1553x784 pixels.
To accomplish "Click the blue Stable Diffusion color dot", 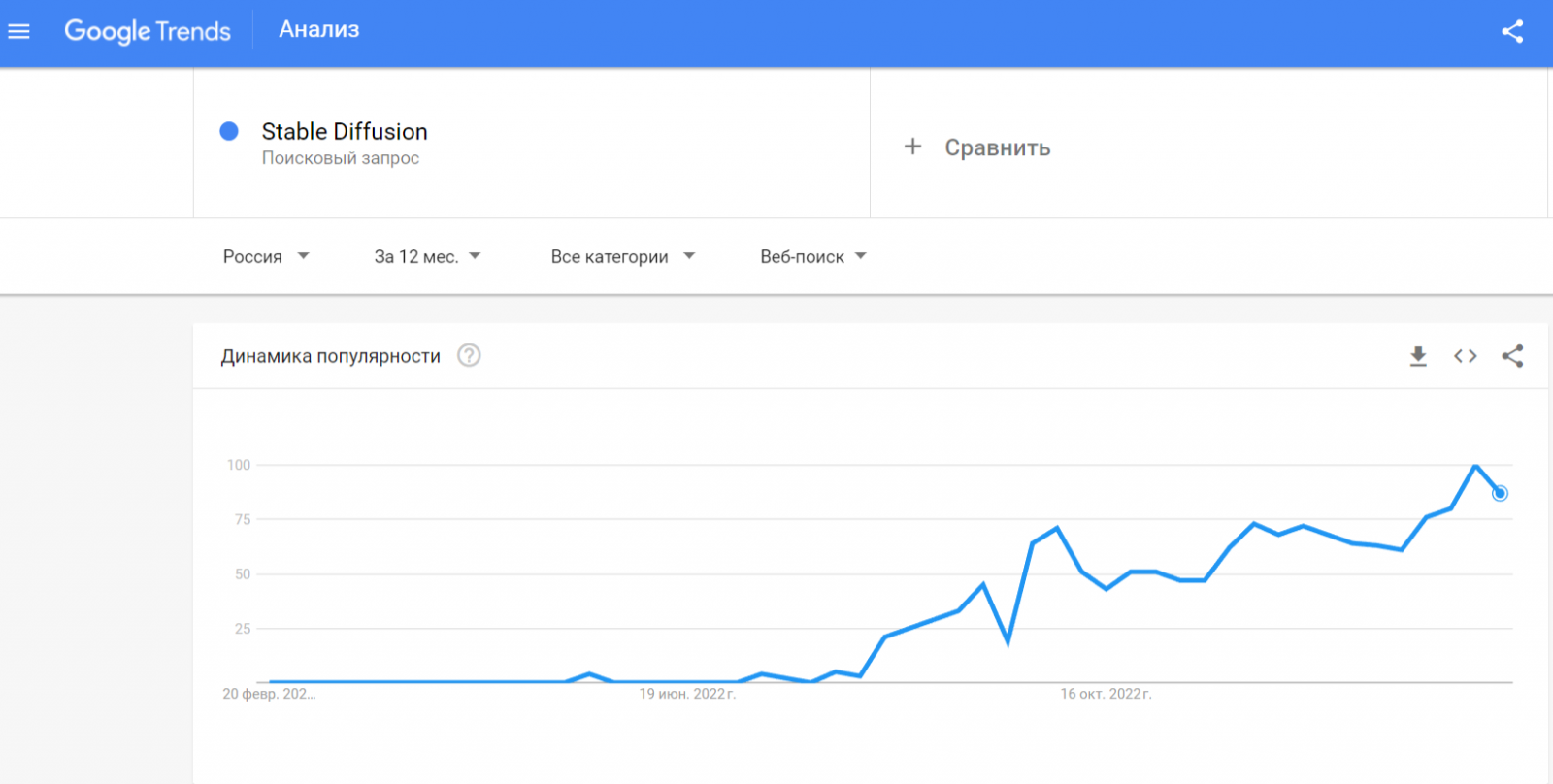I will coord(229,131).
